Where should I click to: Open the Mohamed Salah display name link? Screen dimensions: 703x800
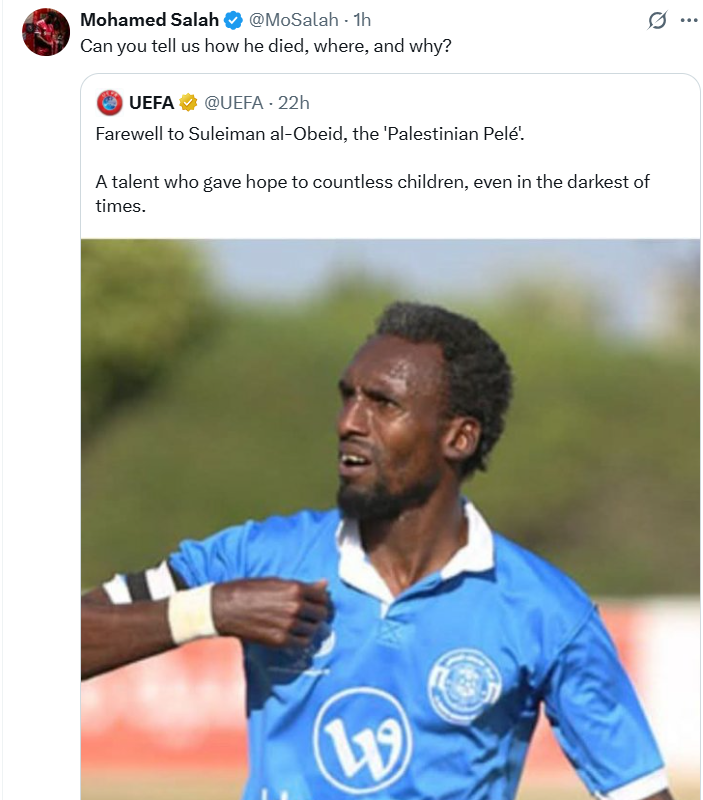(x=149, y=20)
